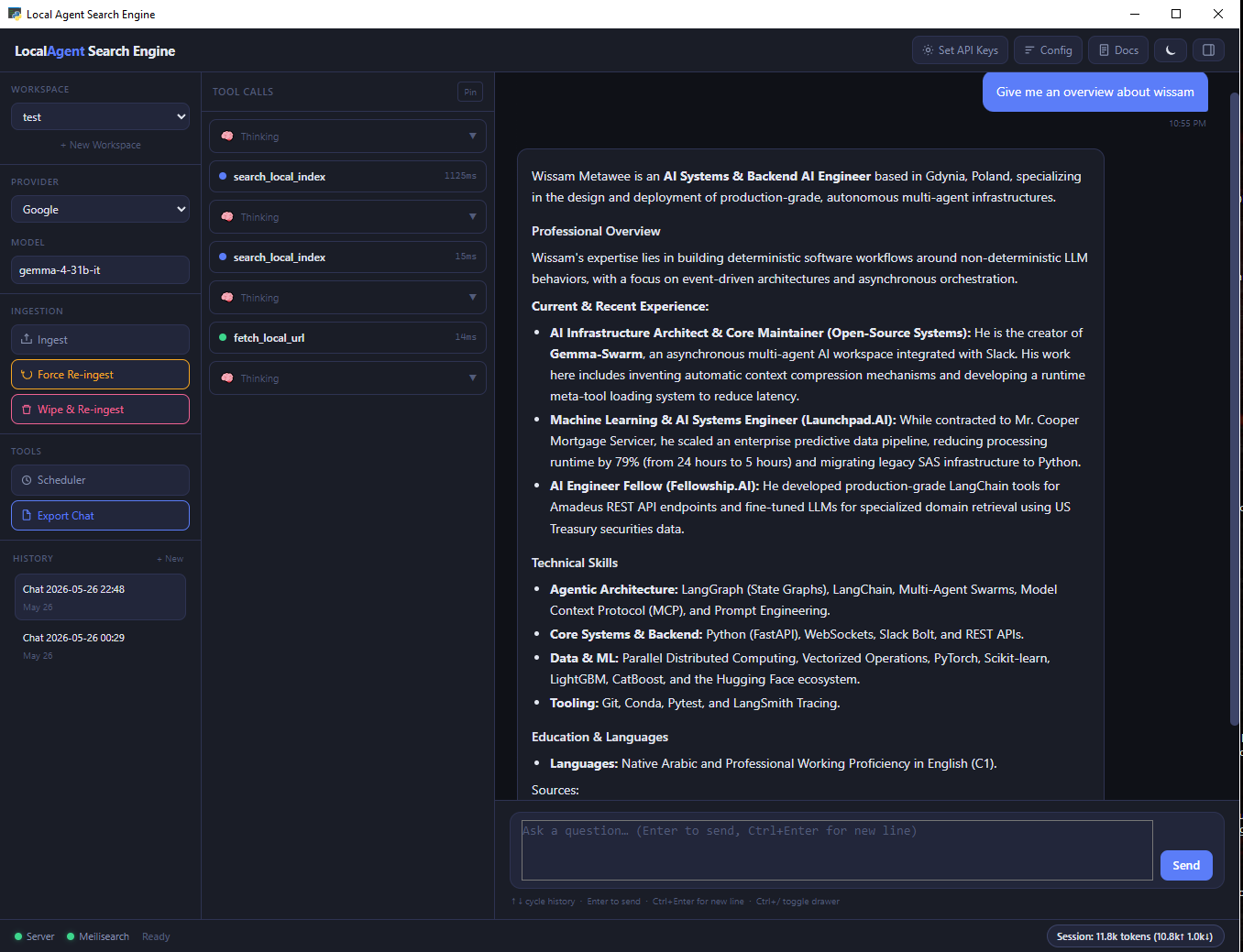The image size is (1243, 952).
Task: Click the model field gemma-4-31b-it
Action: (101, 270)
